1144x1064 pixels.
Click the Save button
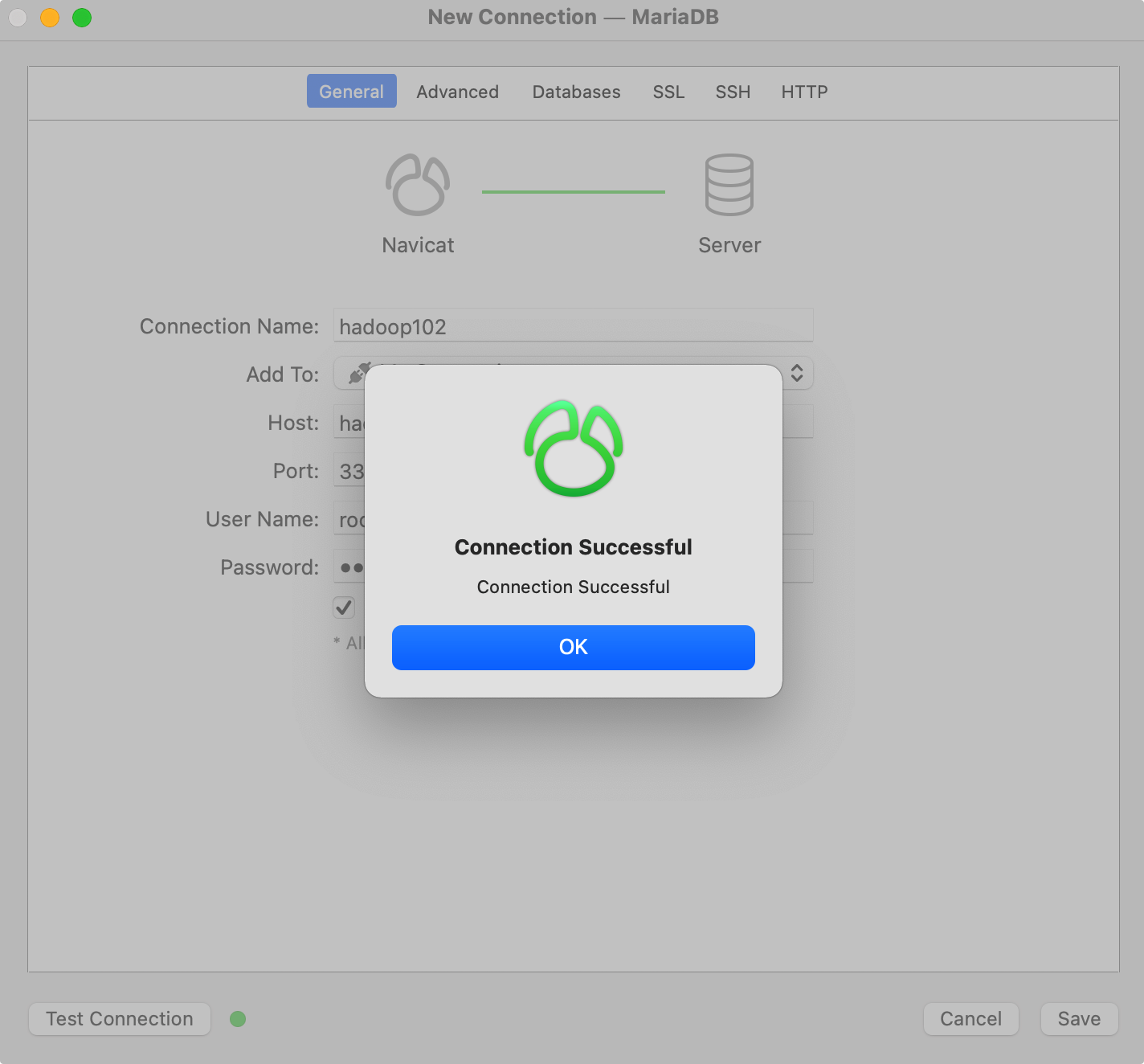(x=1079, y=1019)
